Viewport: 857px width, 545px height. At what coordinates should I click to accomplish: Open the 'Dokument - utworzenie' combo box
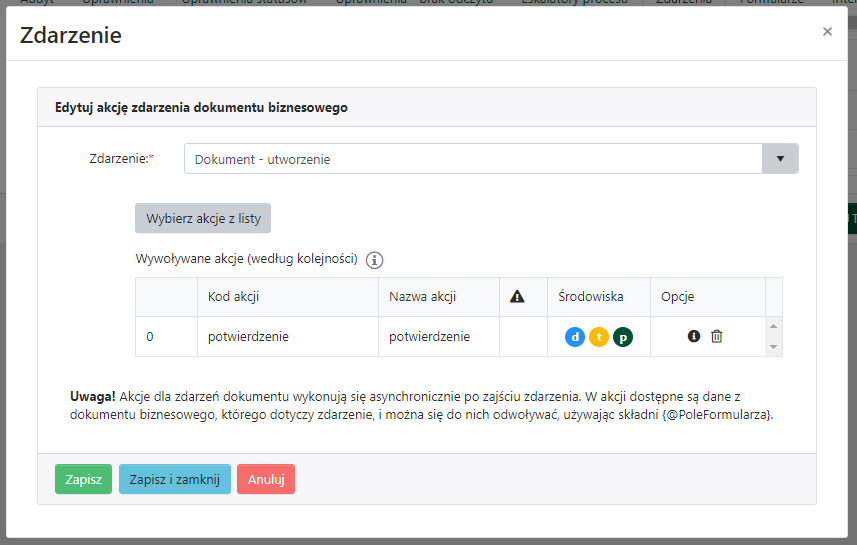click(473, 159)
